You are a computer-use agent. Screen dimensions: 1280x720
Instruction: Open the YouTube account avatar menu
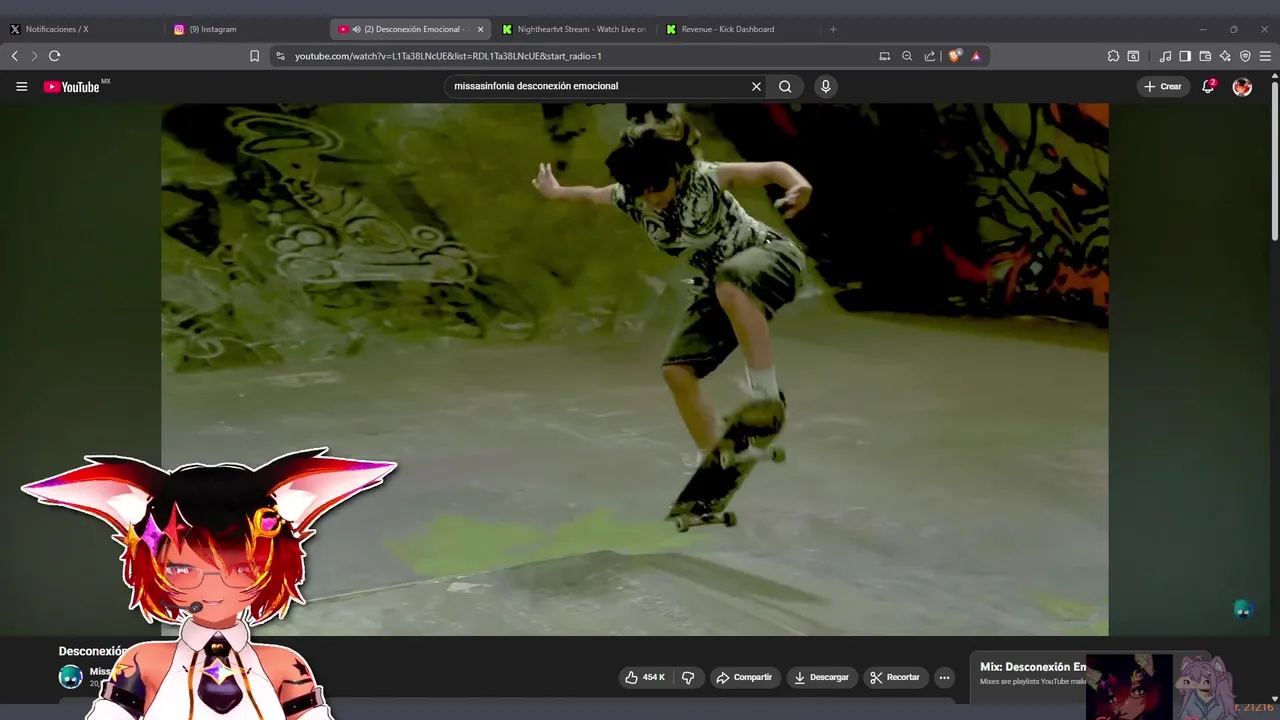coord(1242,87)
